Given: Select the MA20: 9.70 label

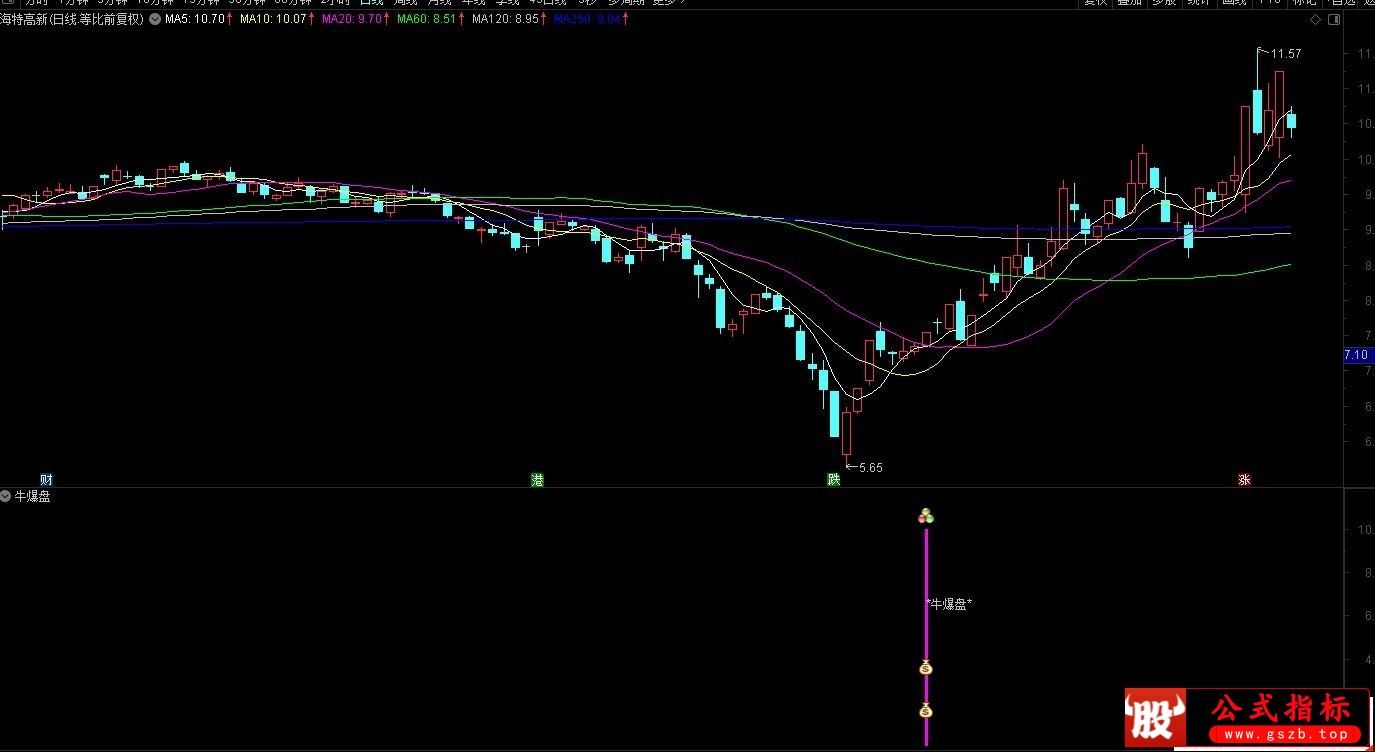Looking at the screenshot, I should coord(351,19).
